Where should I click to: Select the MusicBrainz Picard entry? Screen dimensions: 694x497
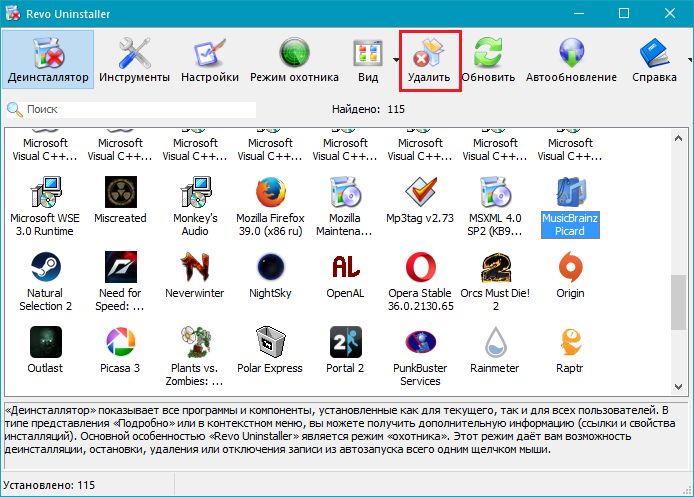coord(570,193)
